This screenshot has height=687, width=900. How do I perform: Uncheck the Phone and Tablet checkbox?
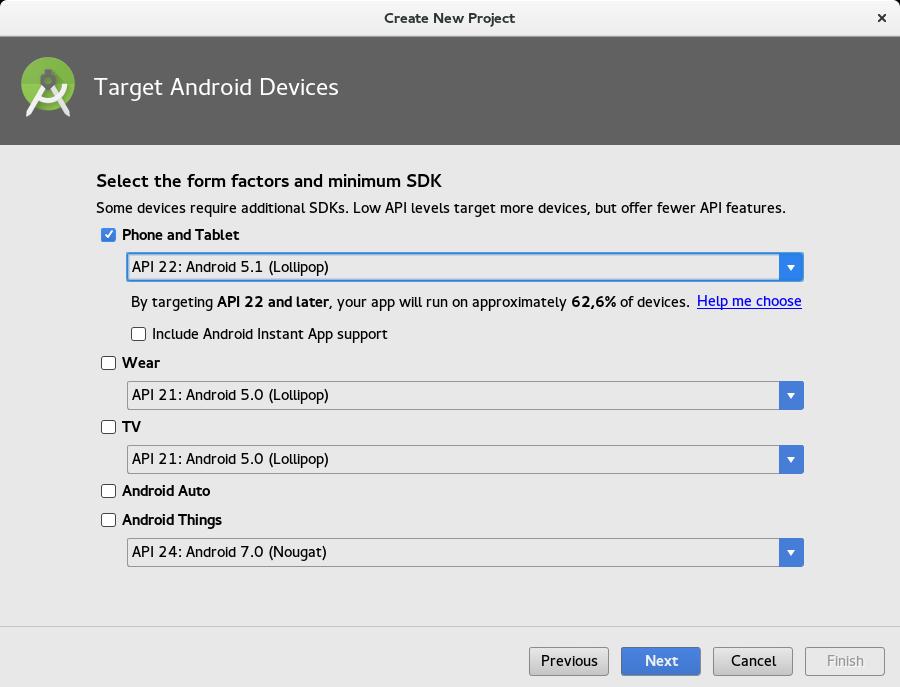pyautogui.click(x=108, y=235)
